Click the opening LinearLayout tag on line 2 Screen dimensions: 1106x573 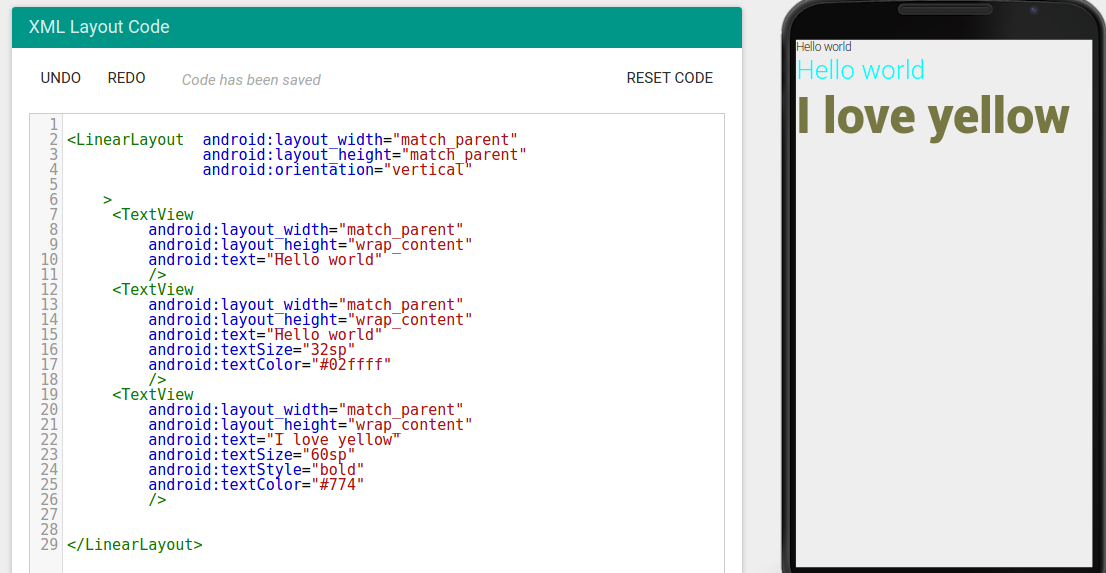click(126, 140)
